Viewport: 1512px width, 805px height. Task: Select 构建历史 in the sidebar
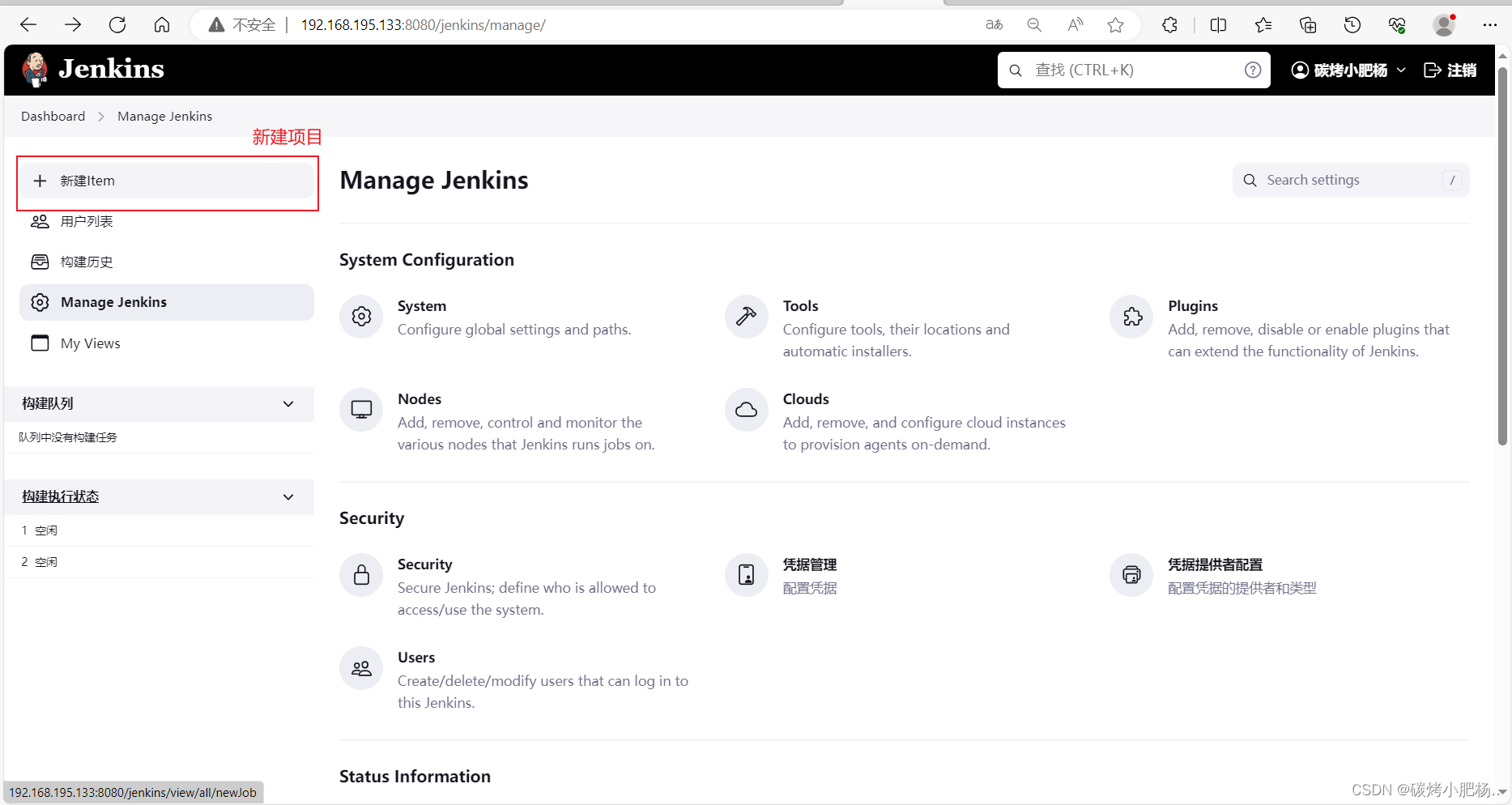coord(167,262)
